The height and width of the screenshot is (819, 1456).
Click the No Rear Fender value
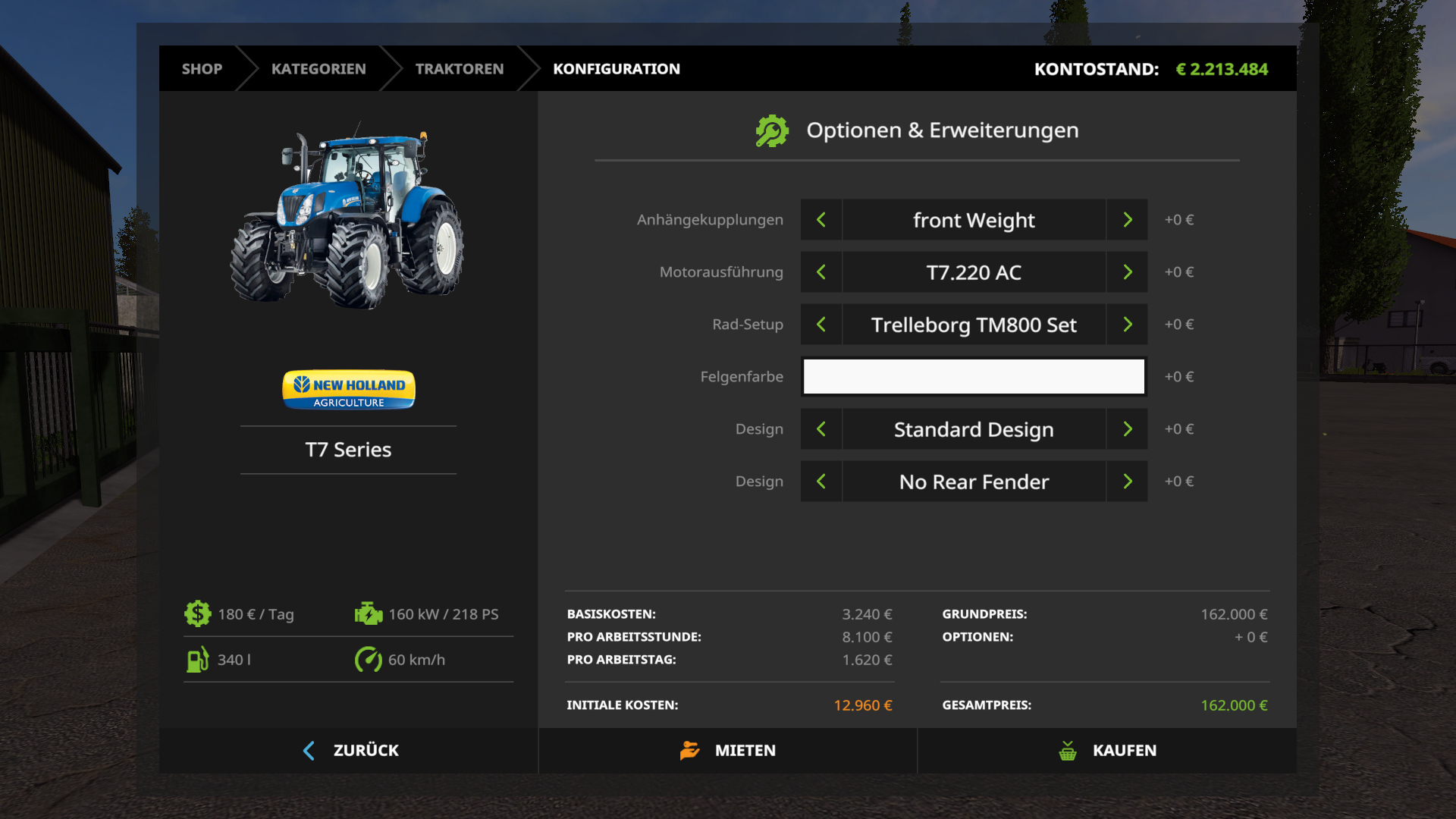[974, 482]
